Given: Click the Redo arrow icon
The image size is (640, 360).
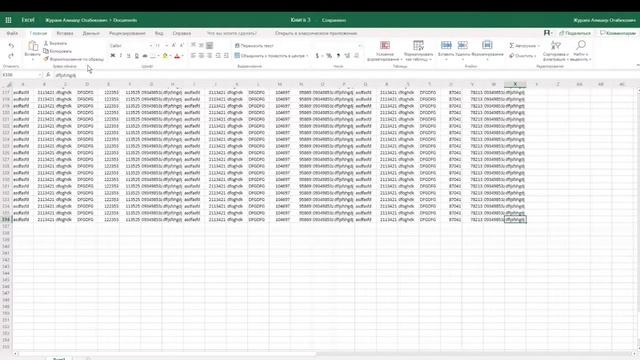Looking at the screenshot, I should click(x=11, y=56).
